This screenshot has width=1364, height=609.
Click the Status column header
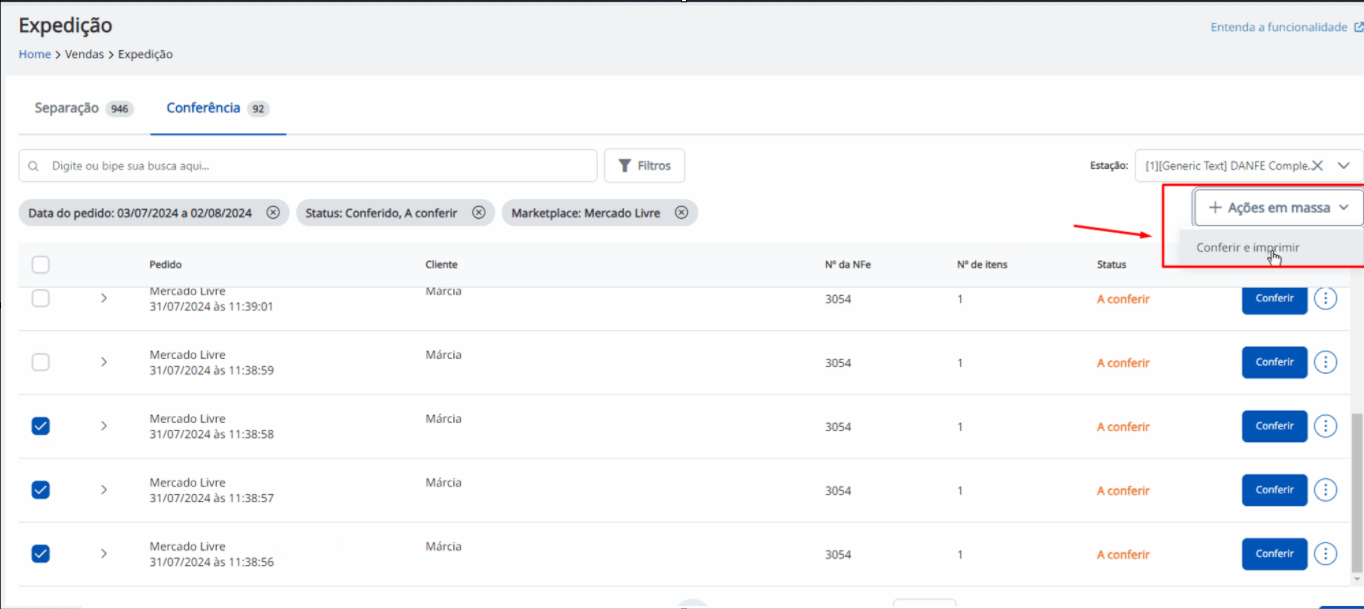(x=1111, y=265)
